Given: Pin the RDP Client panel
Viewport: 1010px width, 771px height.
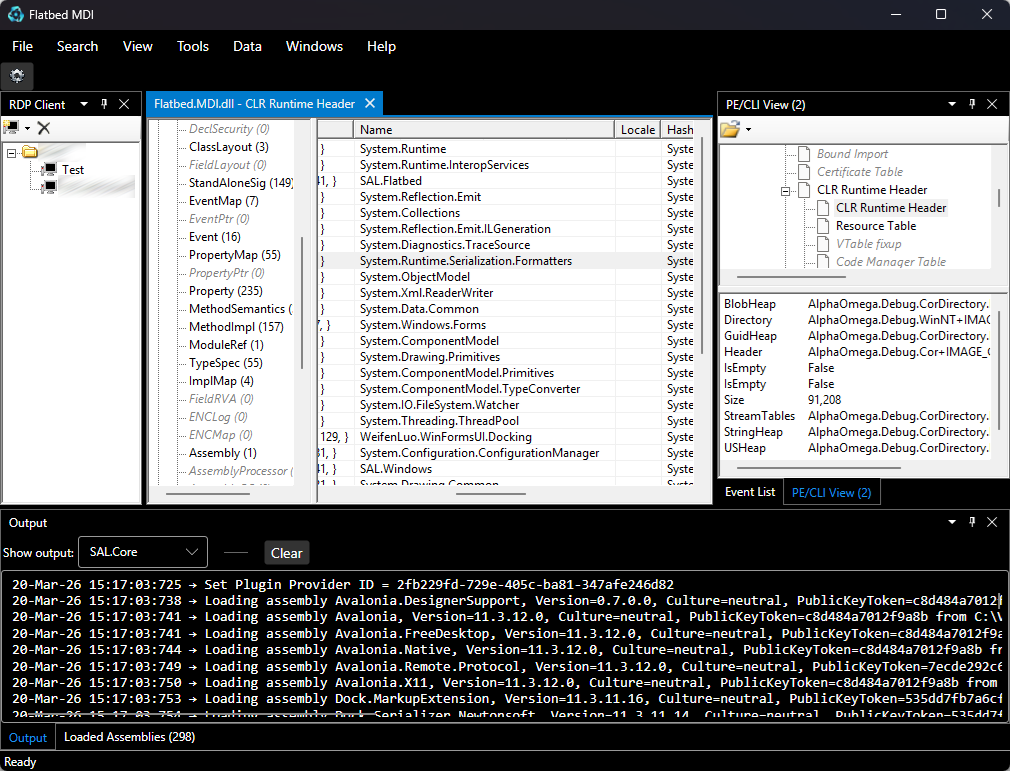Looking at the screenshot, I should [x=104, y=104].
